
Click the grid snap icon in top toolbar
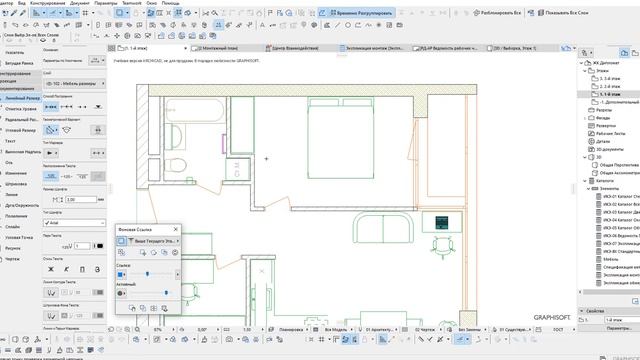(85, 13)
